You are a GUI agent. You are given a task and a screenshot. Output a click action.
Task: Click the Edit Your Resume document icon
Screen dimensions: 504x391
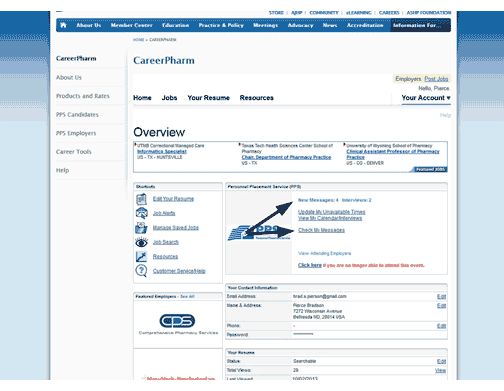[x=141, y=199]
